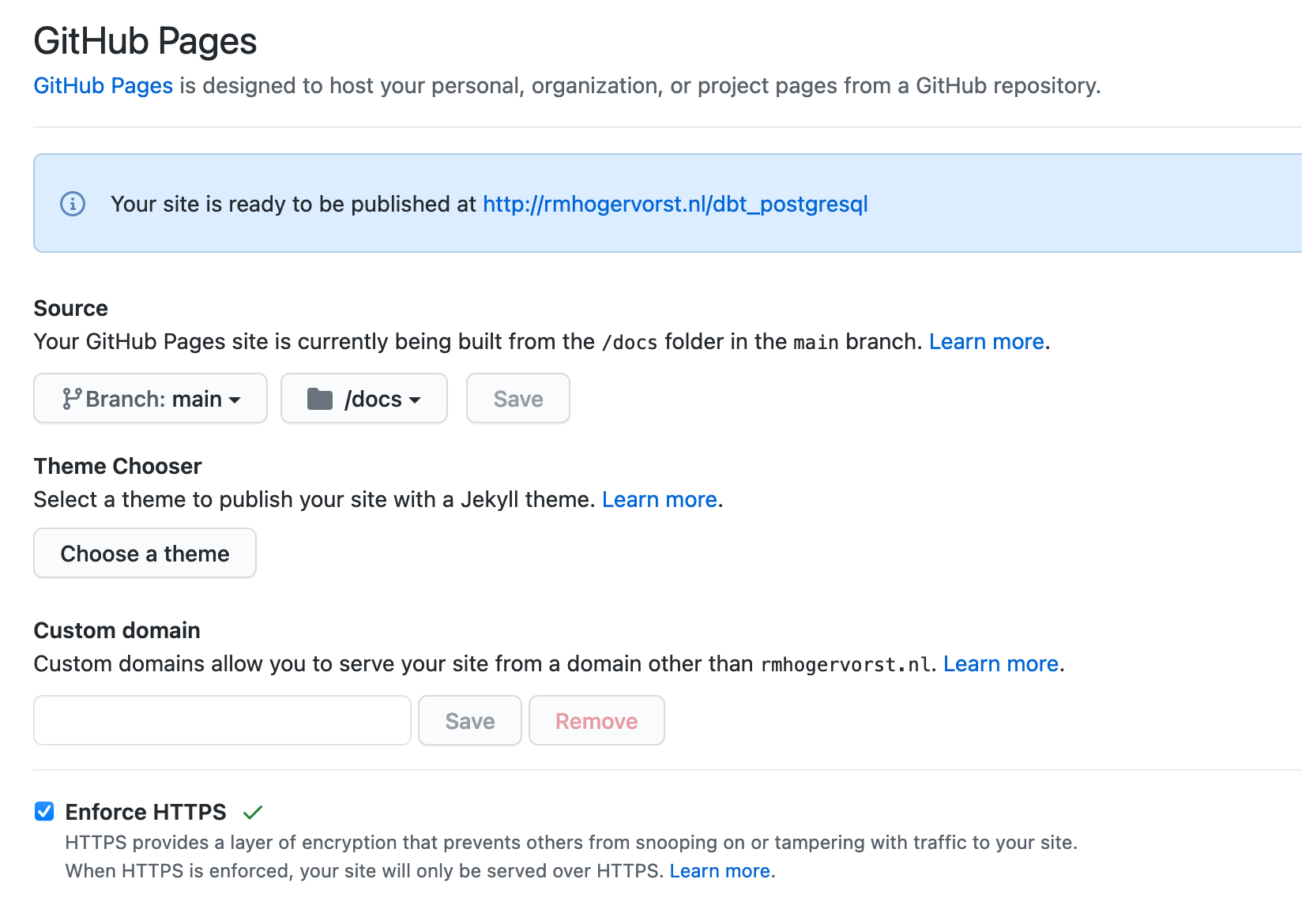Click the Custom domain section heading
This screenshot has width=1302, height=924.
117,630
